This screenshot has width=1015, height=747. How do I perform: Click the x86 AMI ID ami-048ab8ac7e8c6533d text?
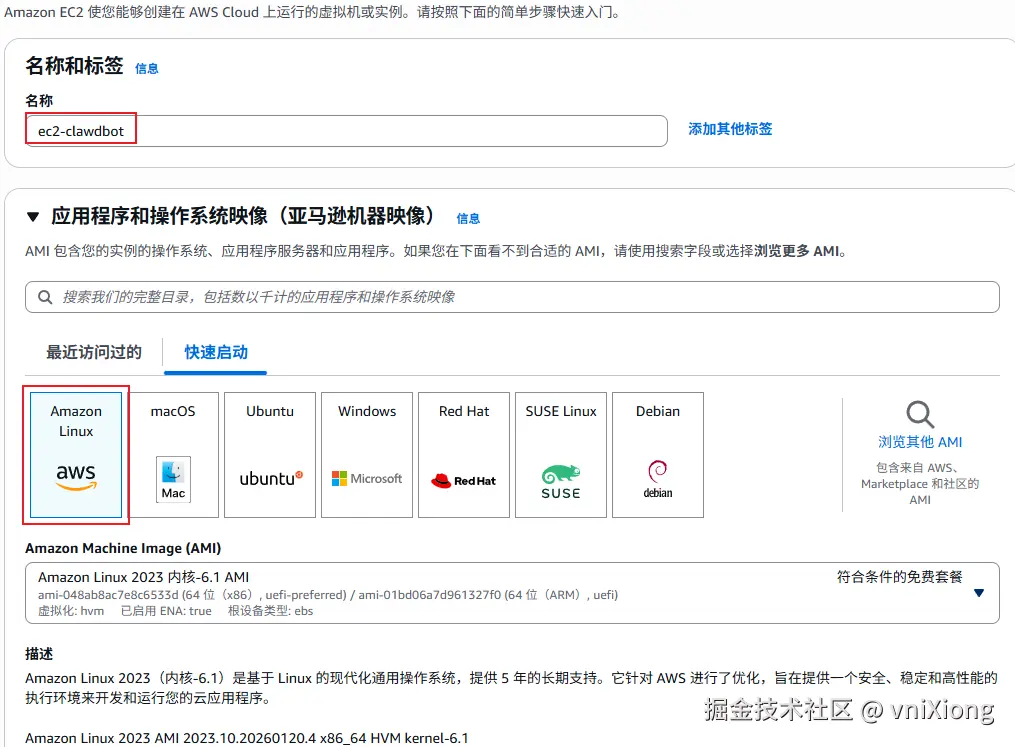tap(108, 595)
